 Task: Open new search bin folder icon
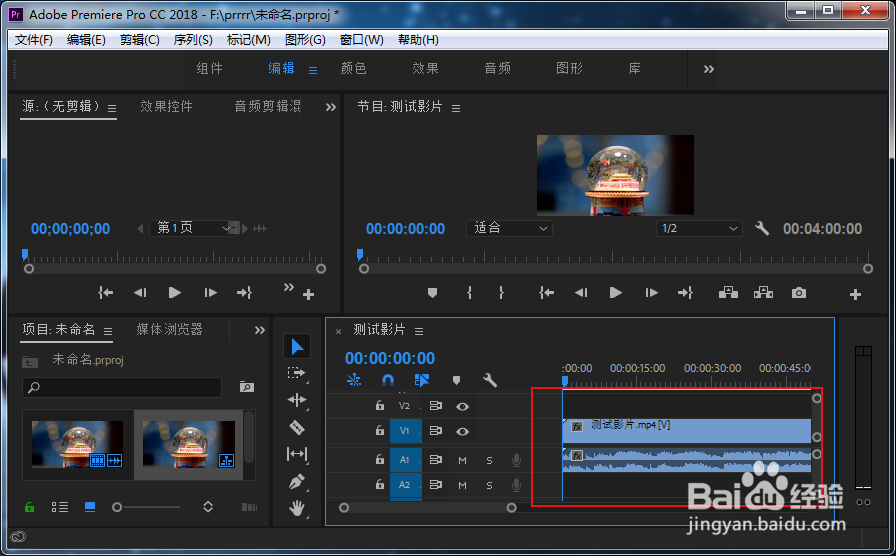pyautogui.click(x=246, y=387)
